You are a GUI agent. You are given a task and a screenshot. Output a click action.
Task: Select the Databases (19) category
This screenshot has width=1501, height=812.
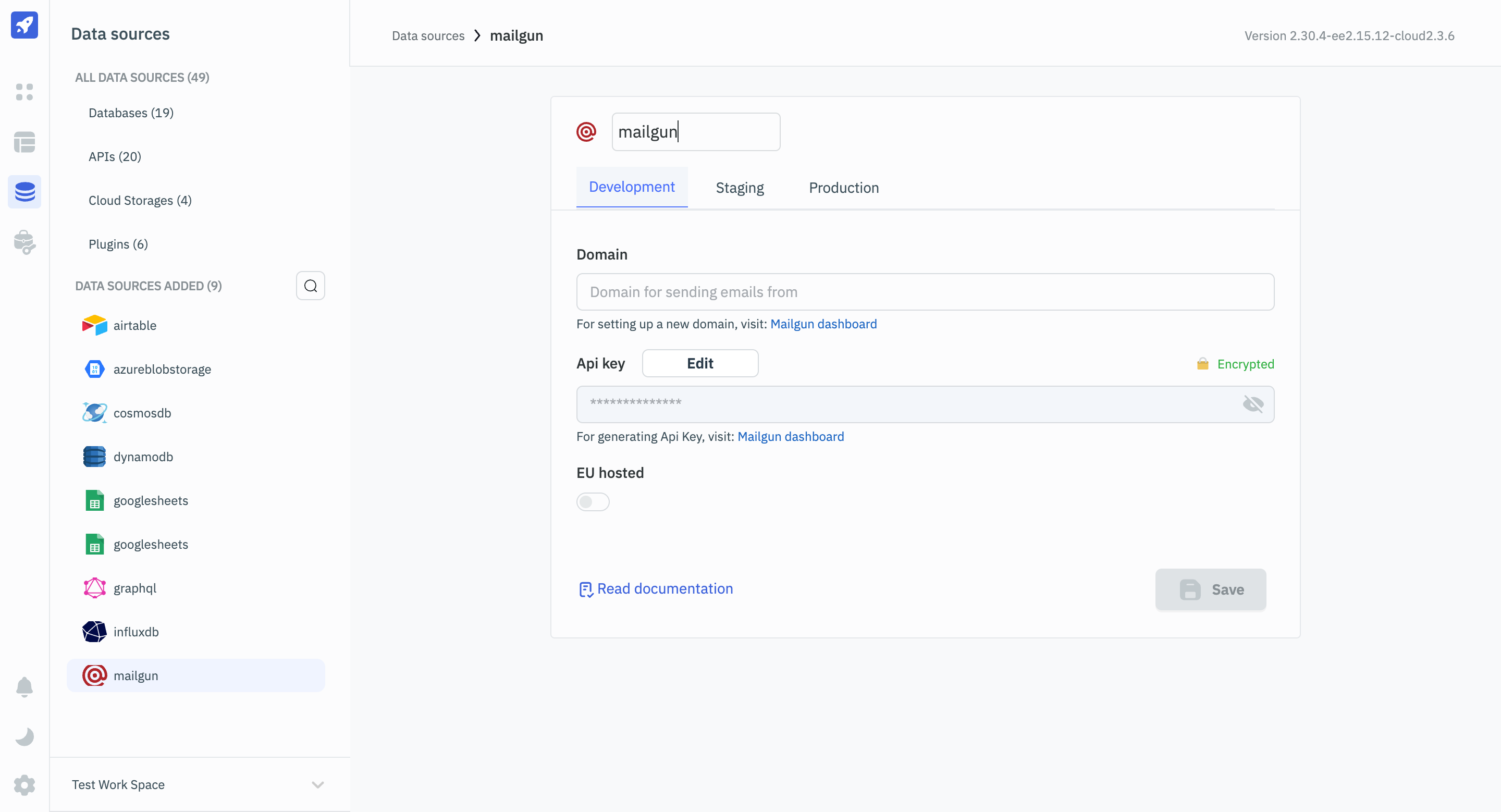130,113
